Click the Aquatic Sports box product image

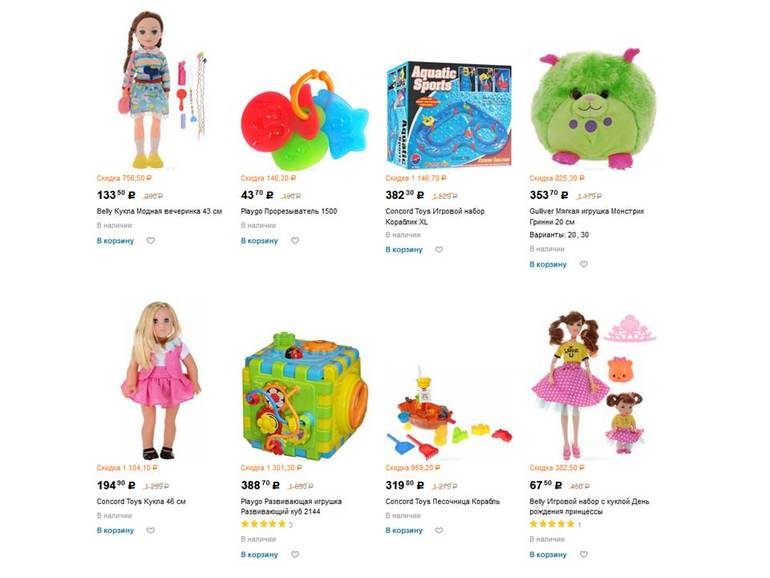click(x=449, y=115)
